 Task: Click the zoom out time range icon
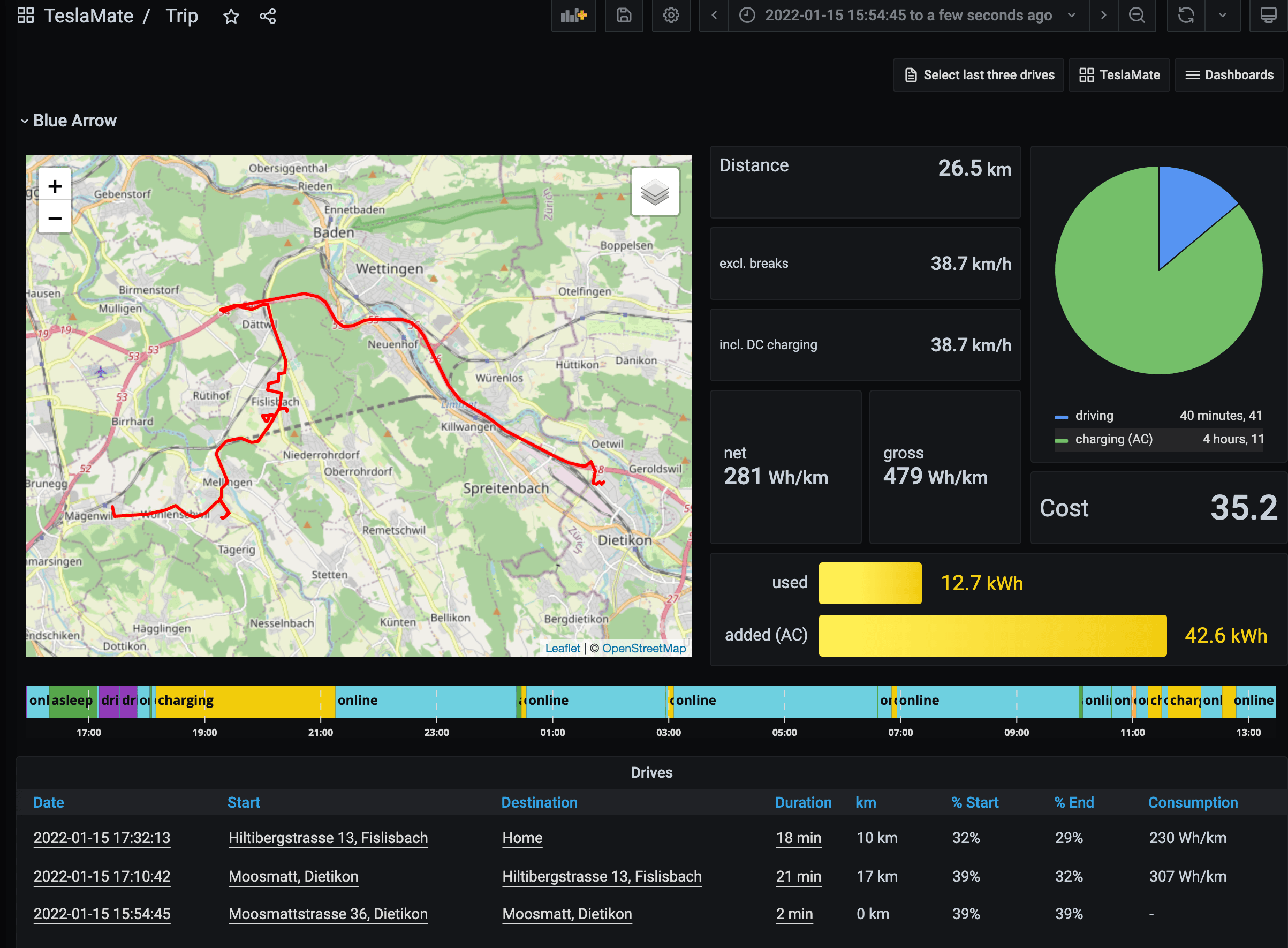pyautogui.click(x=1136, y=16)
